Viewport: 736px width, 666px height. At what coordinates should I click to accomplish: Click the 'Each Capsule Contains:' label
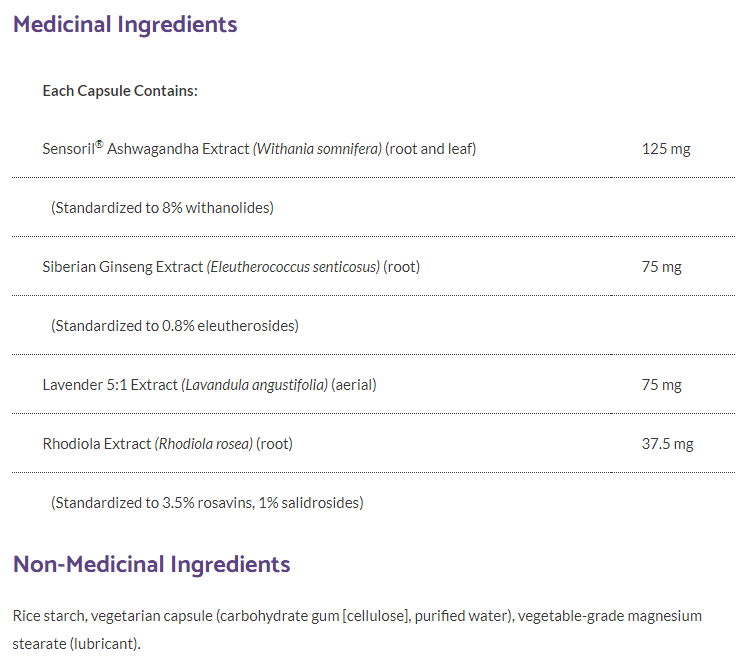[120, 91]
